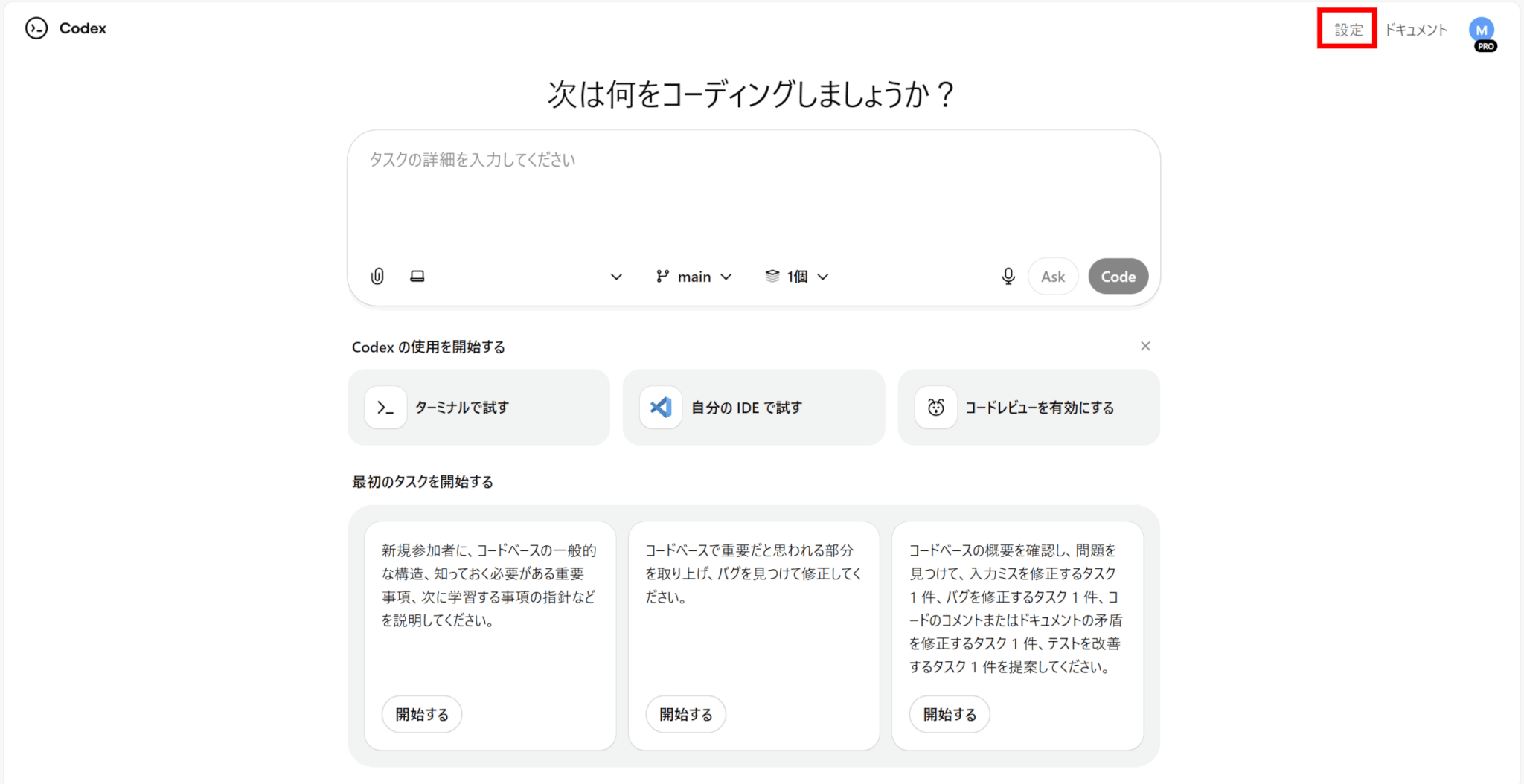This screenshot has width=1524, height=784.
Task: Open the main branch dropdown
Action: click(694, 277)
